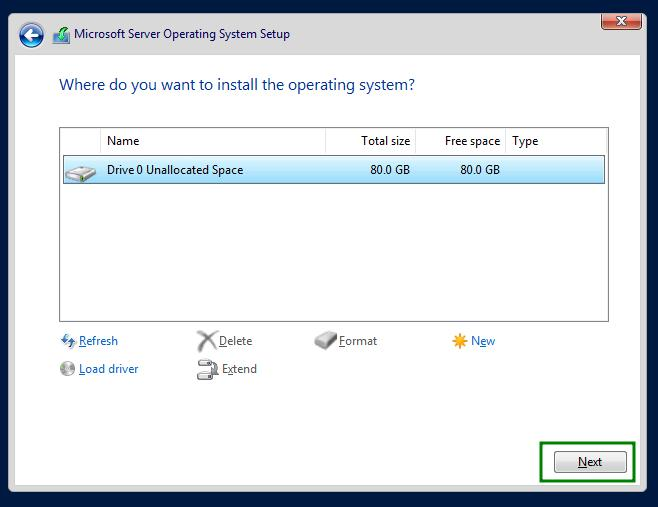Click the Load driver CD icon
The image size is (658, 507).
(67, 369)
